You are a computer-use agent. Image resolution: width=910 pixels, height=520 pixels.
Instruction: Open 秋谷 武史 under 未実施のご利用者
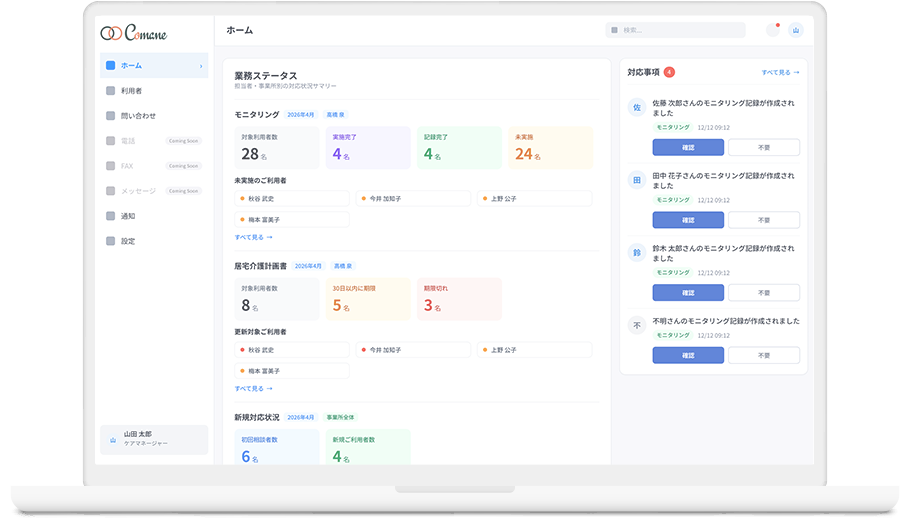coord(292,198)
